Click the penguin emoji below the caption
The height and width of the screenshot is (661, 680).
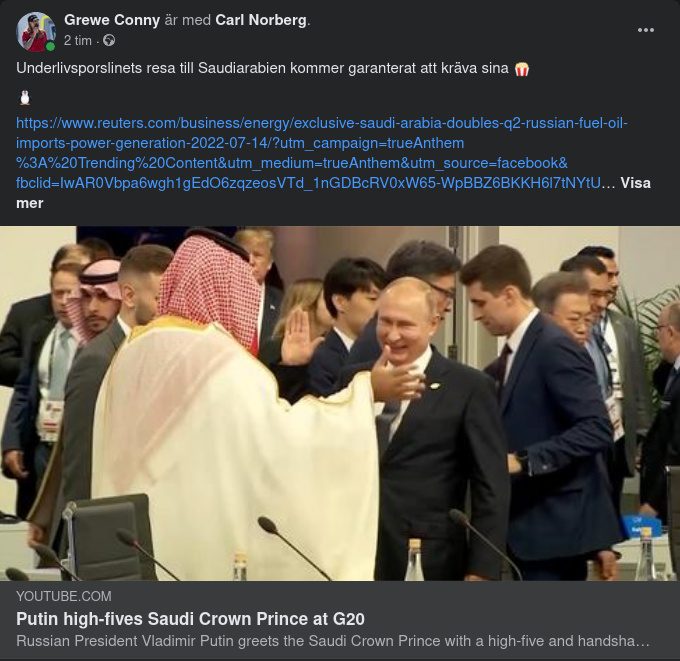(x=25, y=98)
